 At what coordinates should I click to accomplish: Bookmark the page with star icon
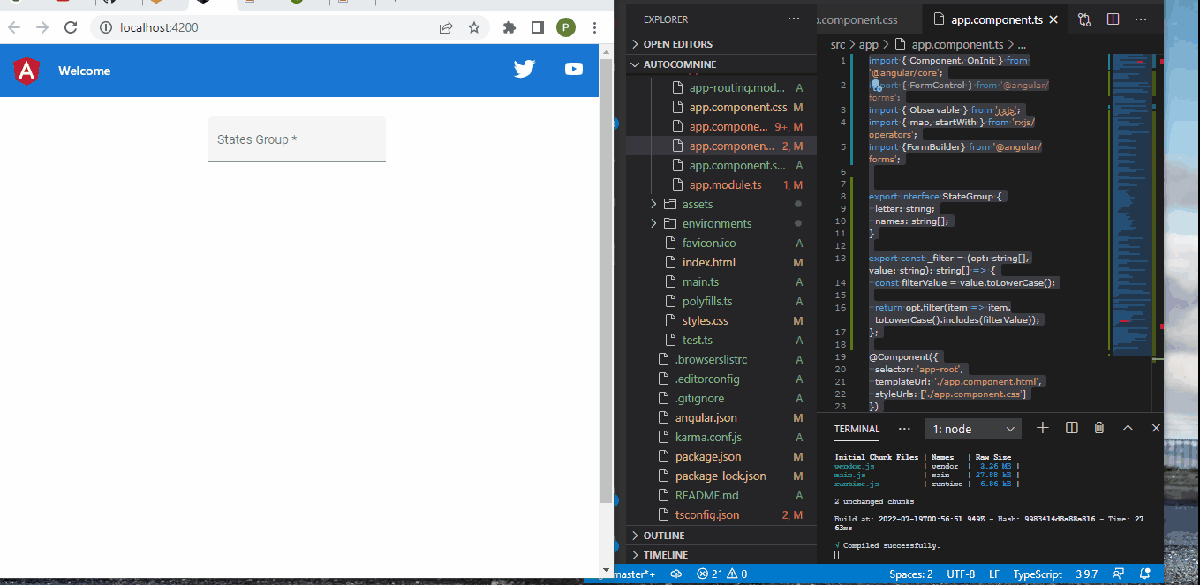tap(473, 29)
